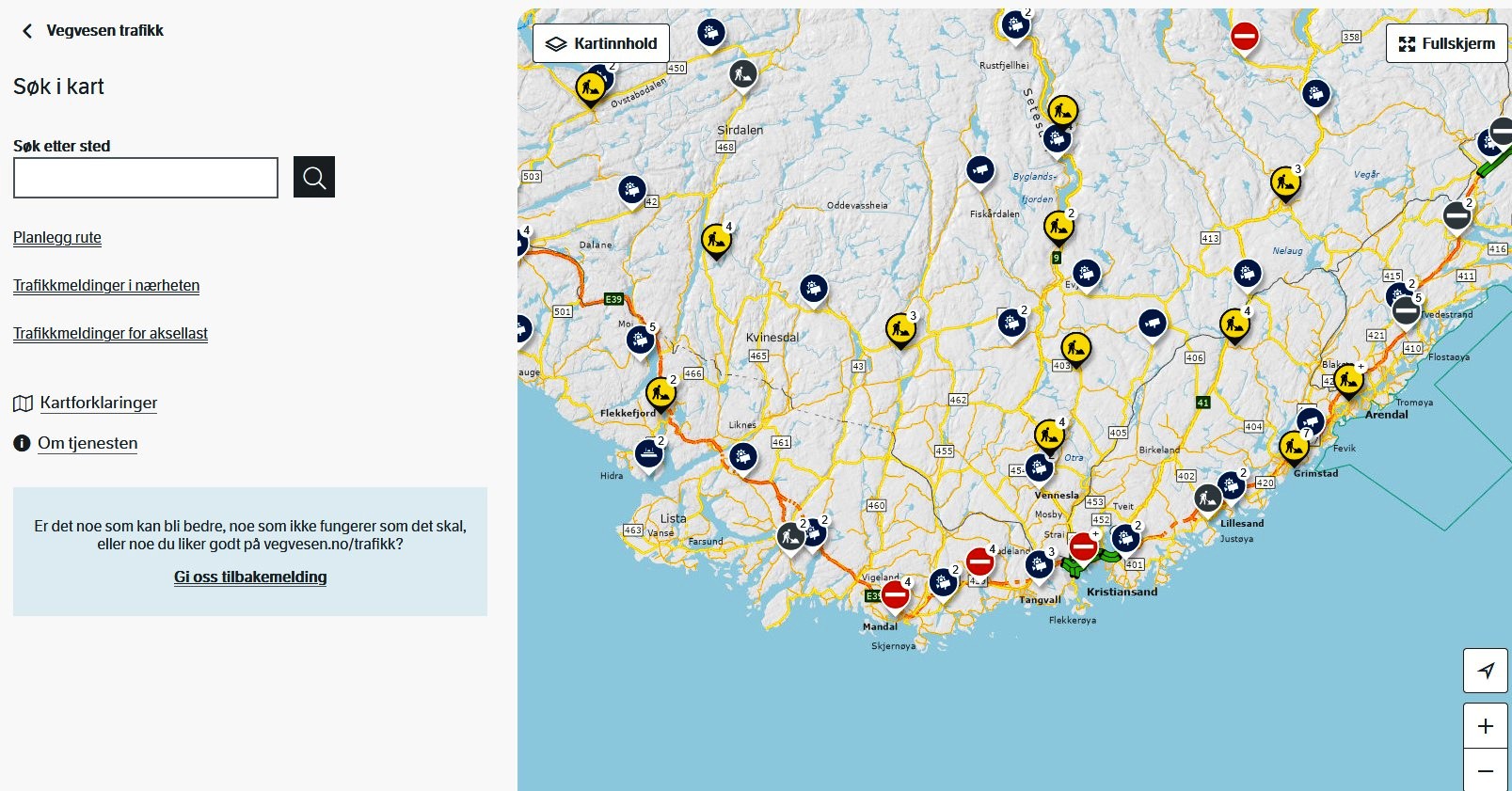Click the roadwork marker near Grimstad
Image resolution: width=1512 pixels, height=791 pixels.
coord(1294,446)
